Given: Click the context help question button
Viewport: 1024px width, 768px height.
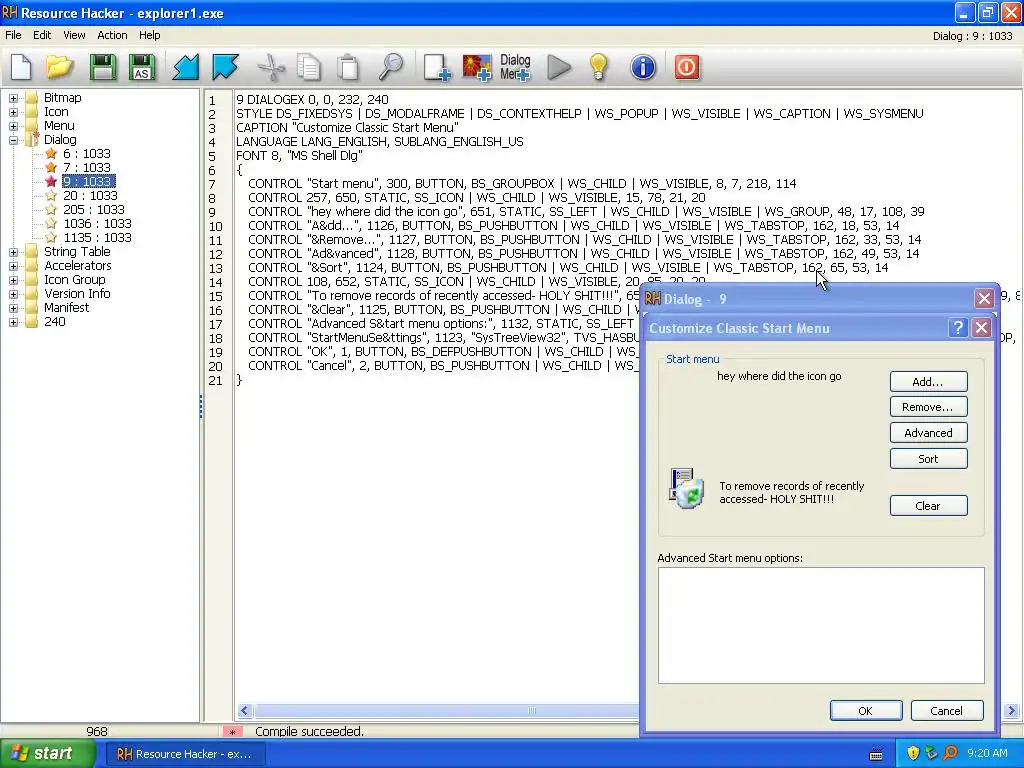Looking at the screenshot, I should coord(957,327).
